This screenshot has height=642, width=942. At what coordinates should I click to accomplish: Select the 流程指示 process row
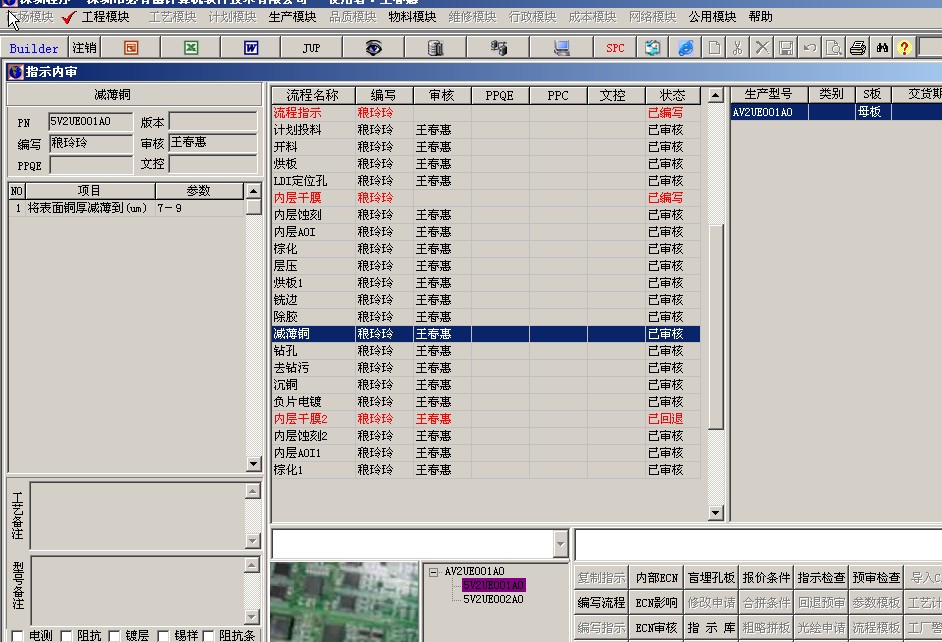click(x=485, y=112)
